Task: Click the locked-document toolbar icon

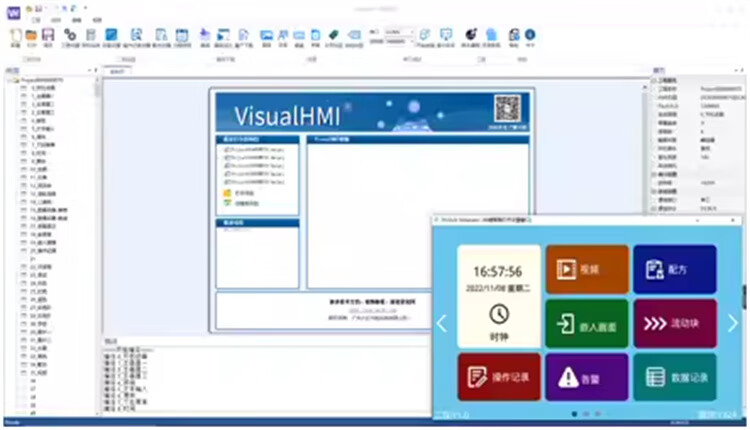Action: [x=514, y=34]
